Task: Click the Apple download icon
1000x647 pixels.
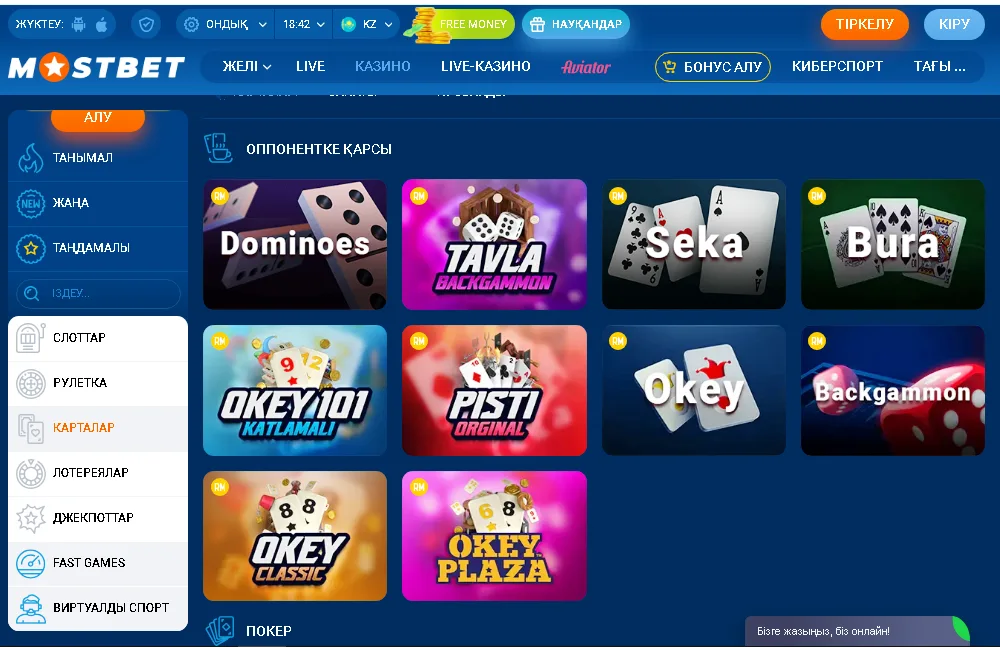Action: [x=101, y=24]
